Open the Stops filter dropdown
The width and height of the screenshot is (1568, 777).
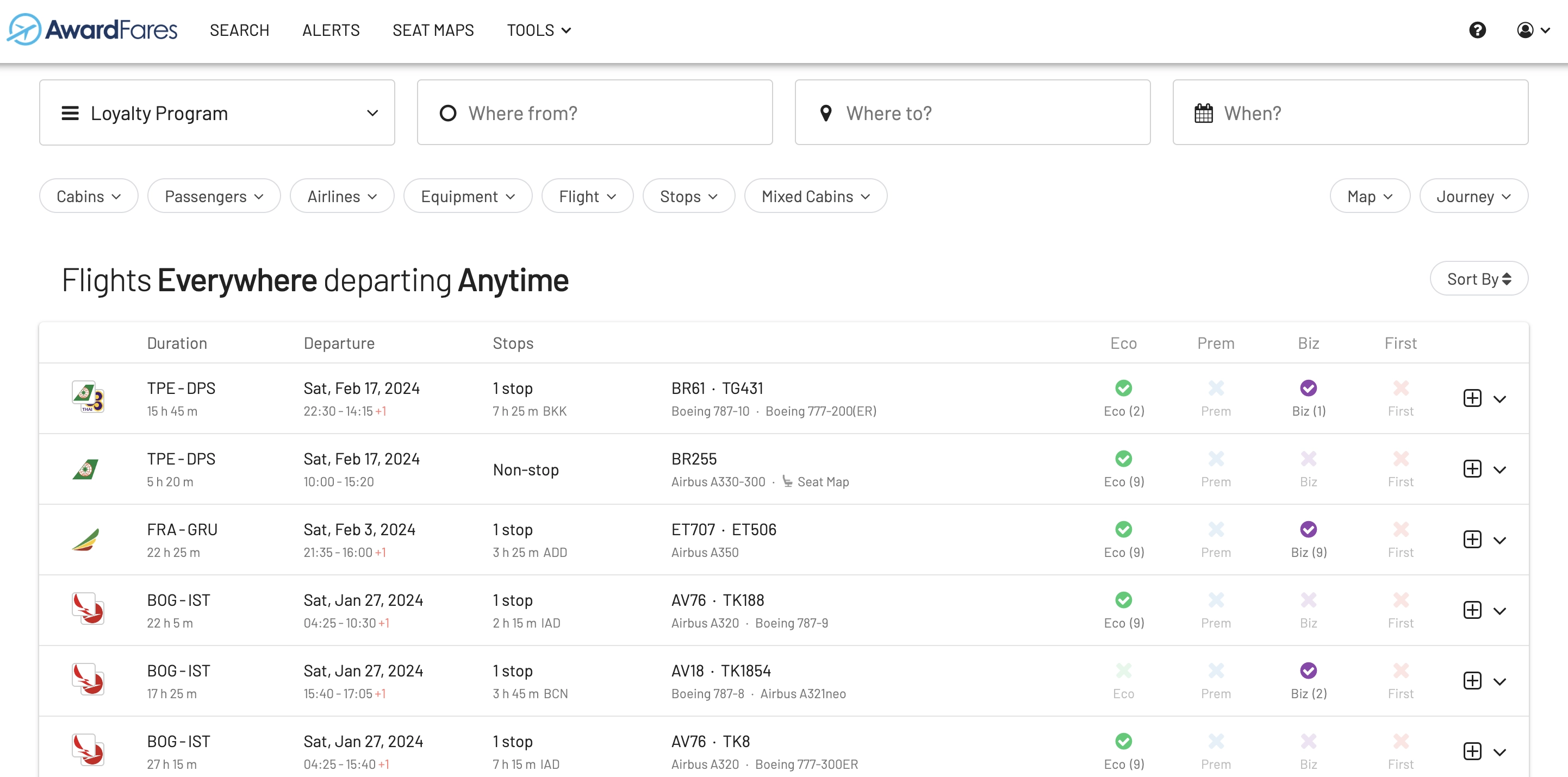[688, 196]
